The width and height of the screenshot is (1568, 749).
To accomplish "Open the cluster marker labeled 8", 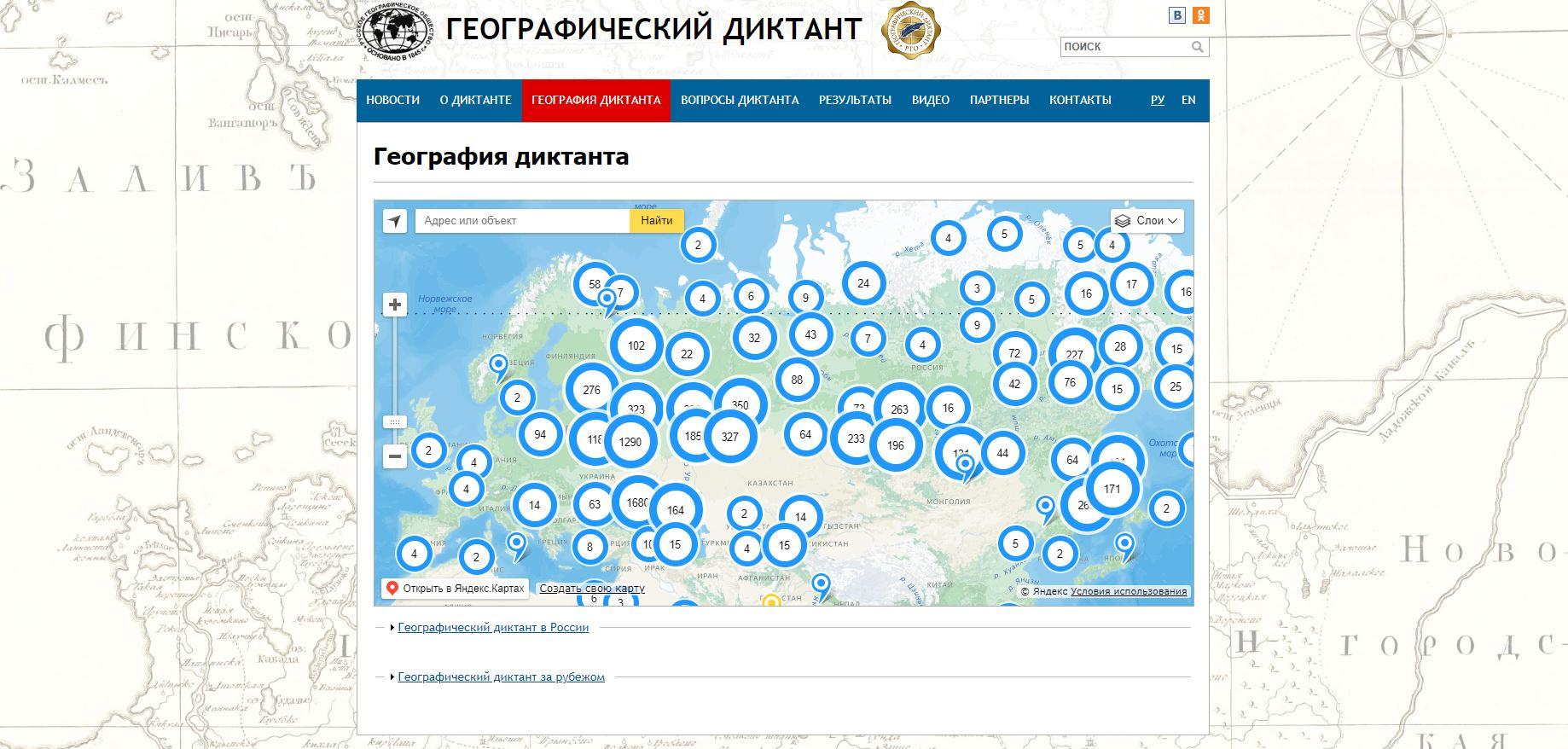I will click(x=589, y=546).
